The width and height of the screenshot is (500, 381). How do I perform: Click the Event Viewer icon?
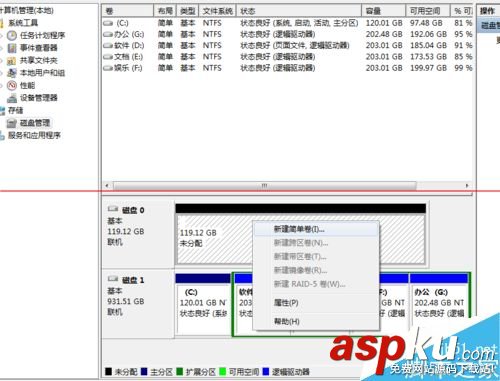tap(12, 48)
